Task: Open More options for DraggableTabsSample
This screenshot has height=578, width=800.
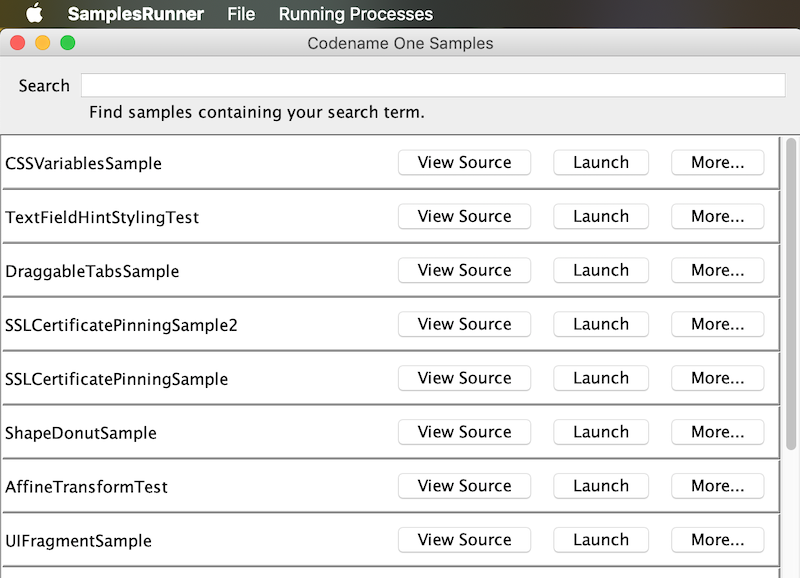Action: tap(717, 270)
